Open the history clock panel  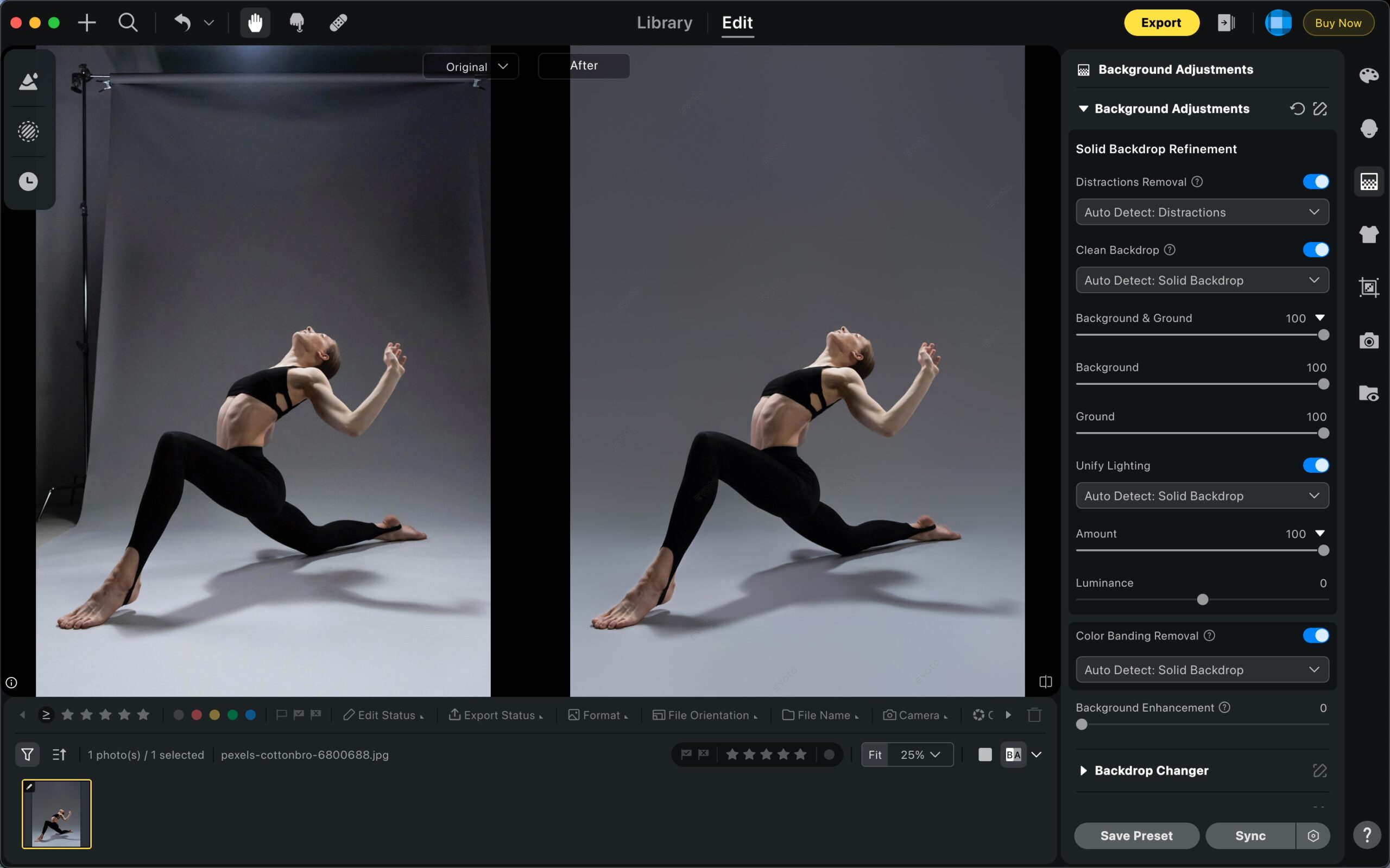[x=28, y=181]
